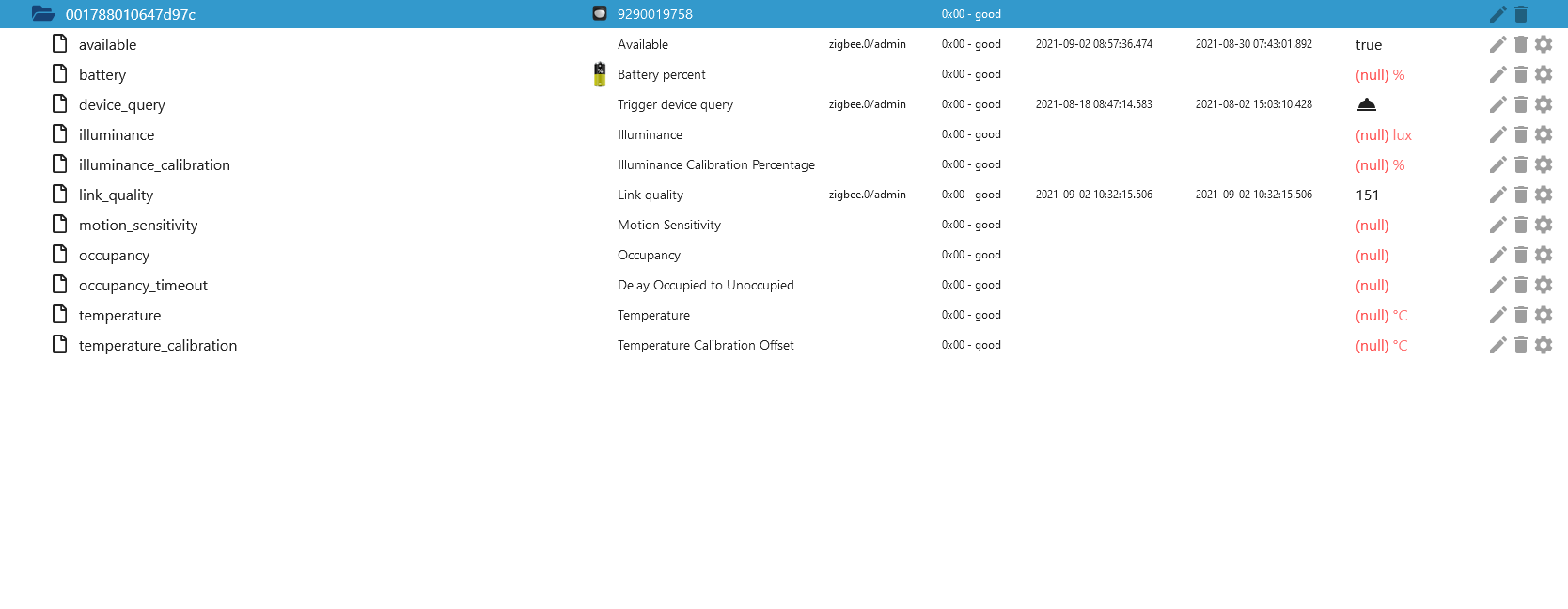Edit the temperature state
Image resolution: width=1568 pixels, height=609 pixels.
coord(1498,315)
